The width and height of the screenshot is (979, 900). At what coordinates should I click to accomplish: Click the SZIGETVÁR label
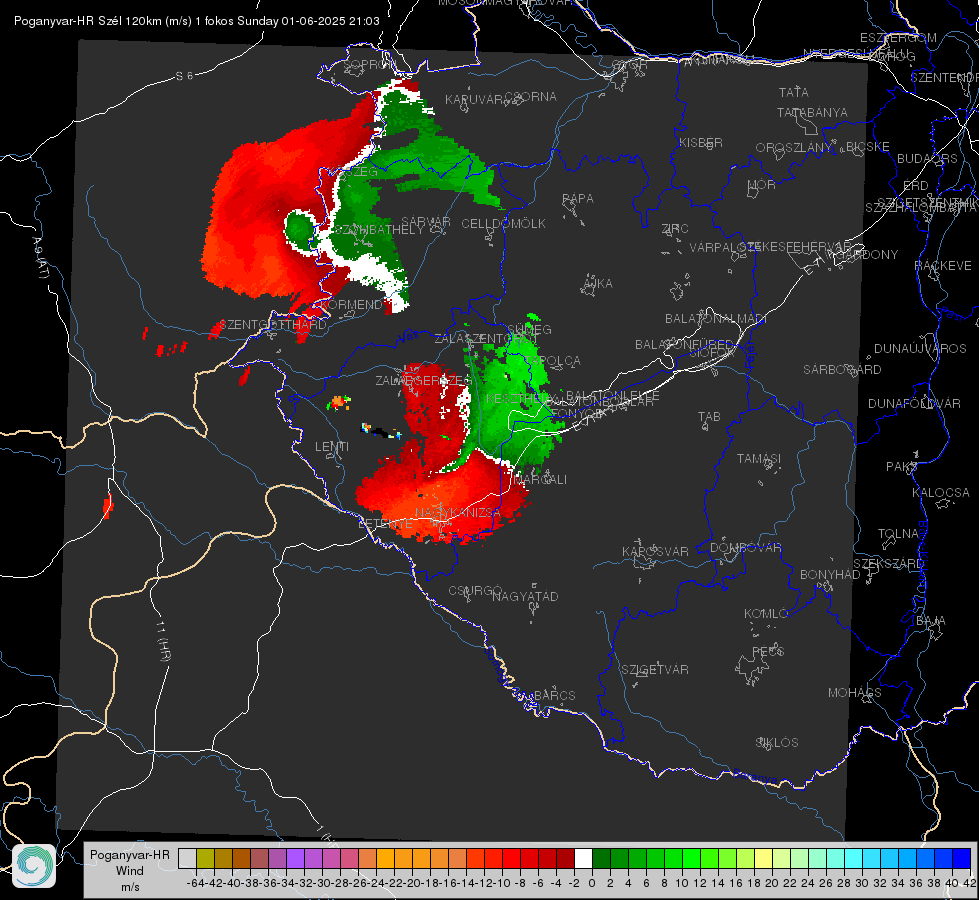point(655,670)
